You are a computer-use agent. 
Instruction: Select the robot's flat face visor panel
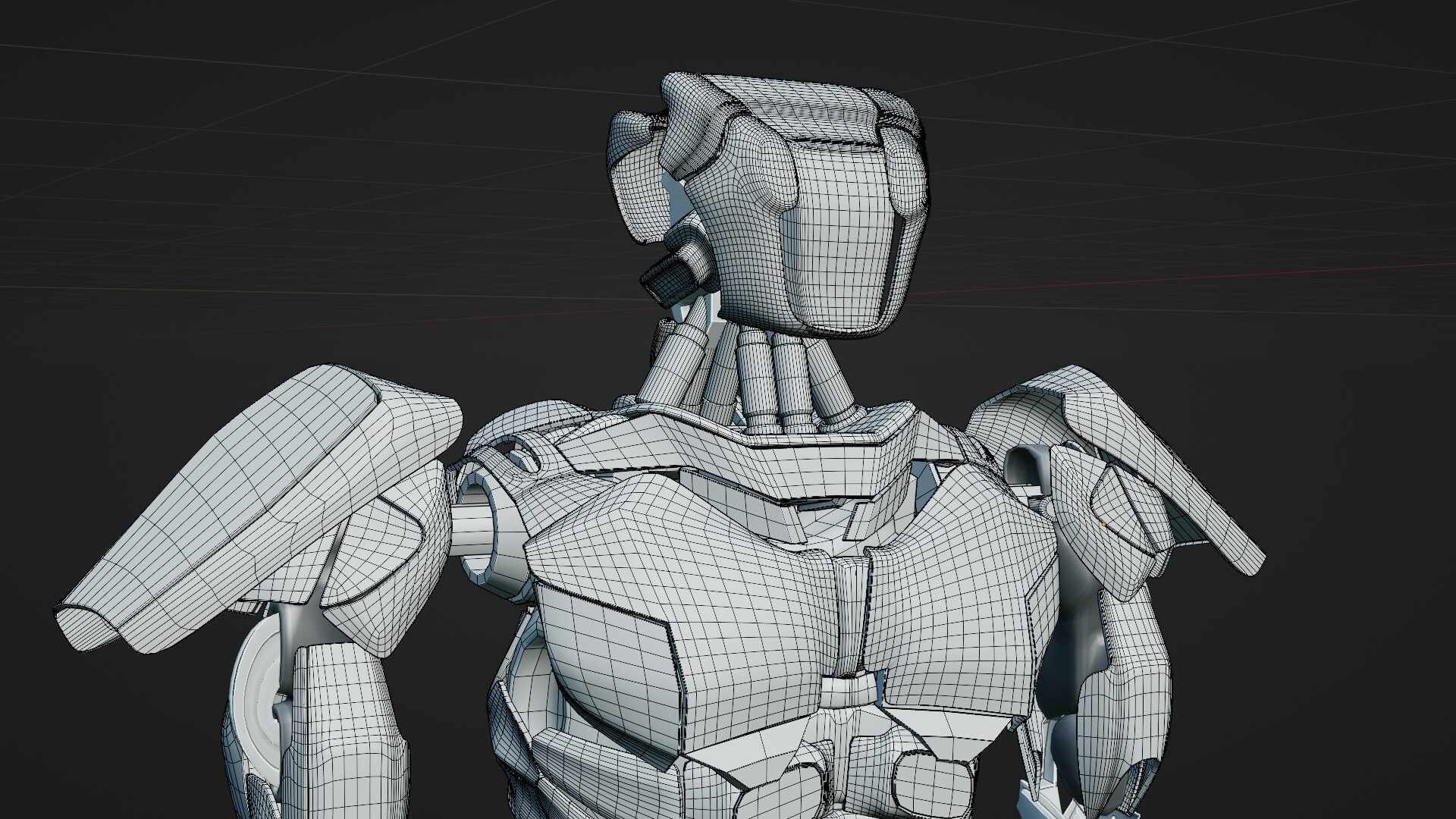pyautogui.click(x=838, y=239)
